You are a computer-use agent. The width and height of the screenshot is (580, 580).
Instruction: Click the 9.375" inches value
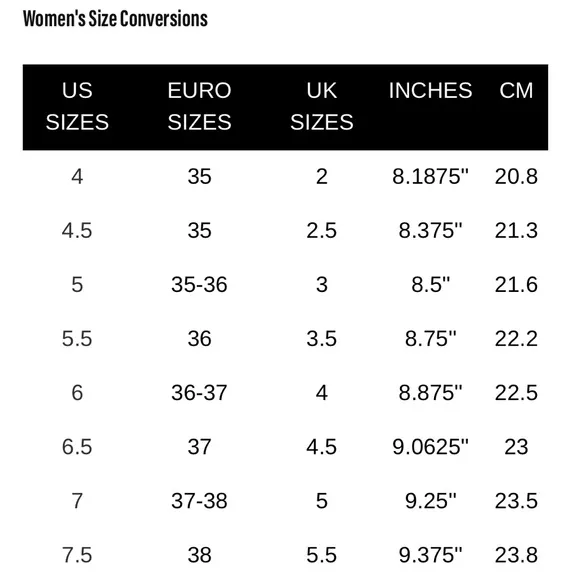[x=430, y=555]
